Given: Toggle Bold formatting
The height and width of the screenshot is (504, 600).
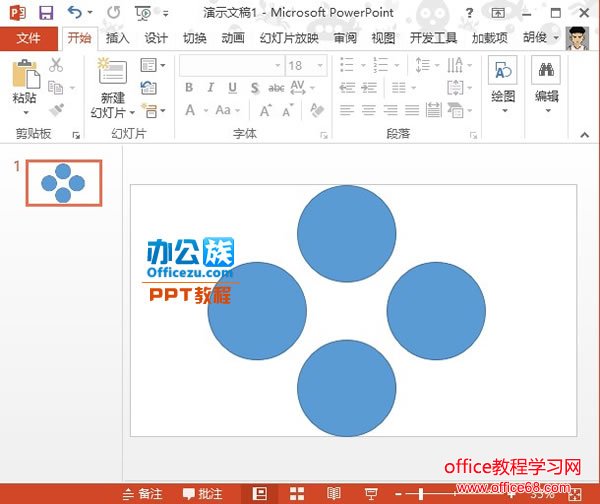Looking at the screenshot, I should coord(189,88).
